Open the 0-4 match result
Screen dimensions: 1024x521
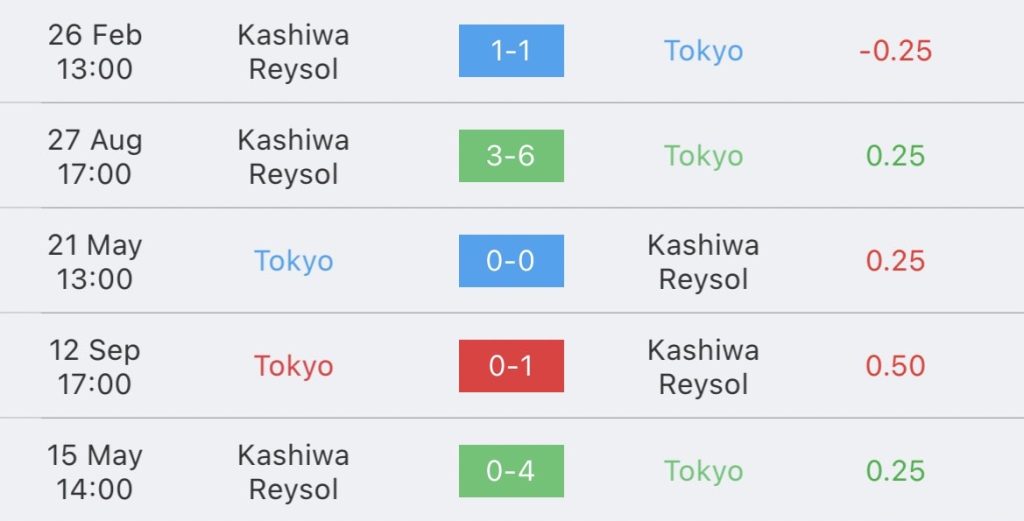[x=511, y=471]
